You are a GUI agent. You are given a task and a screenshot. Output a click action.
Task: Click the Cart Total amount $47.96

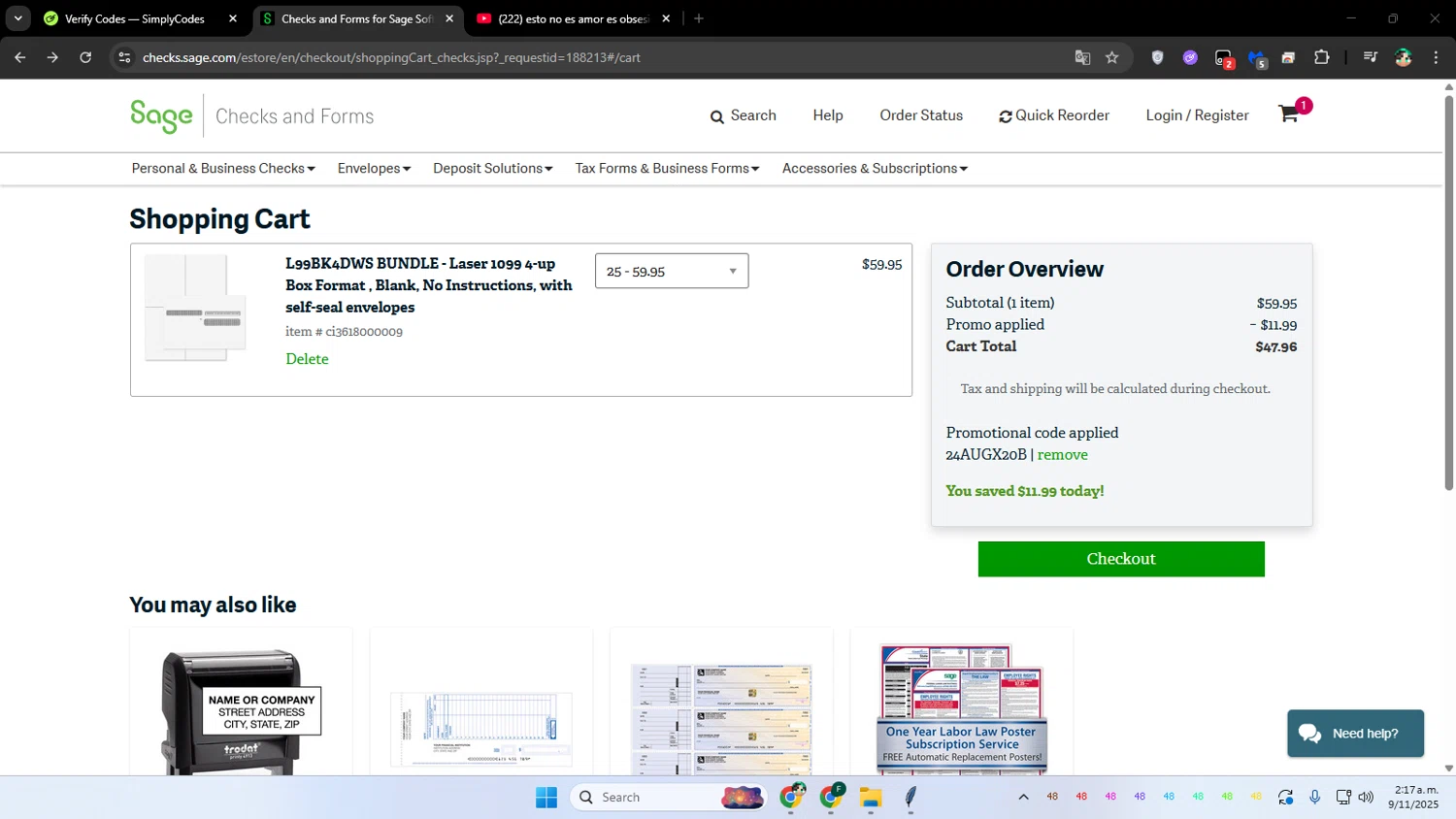point(1275,346)
